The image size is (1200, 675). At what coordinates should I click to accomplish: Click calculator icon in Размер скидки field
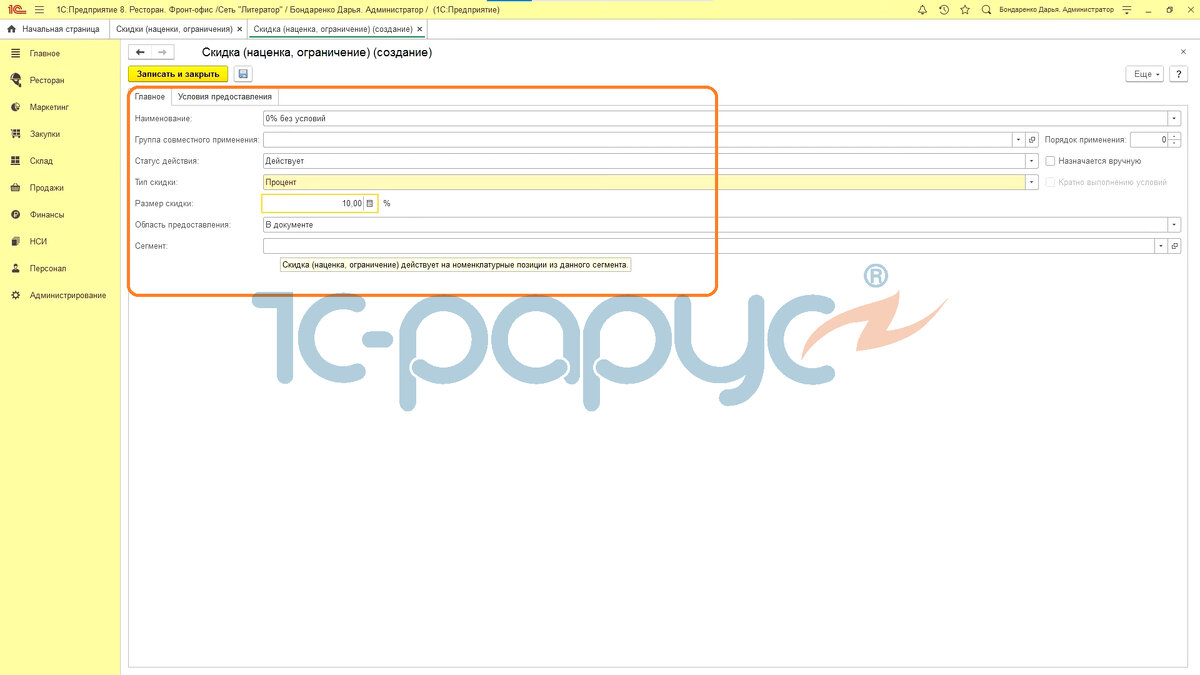370,203
